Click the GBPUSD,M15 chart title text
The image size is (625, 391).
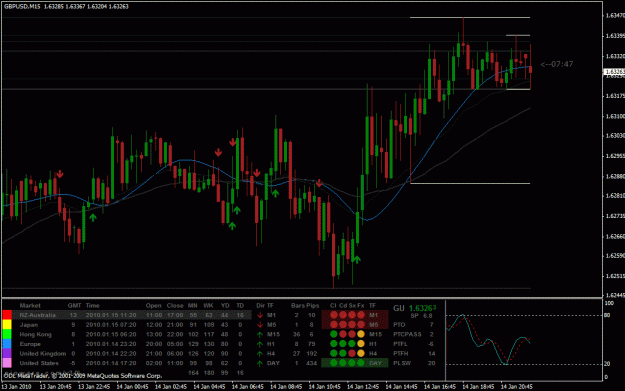pos(22,6)
